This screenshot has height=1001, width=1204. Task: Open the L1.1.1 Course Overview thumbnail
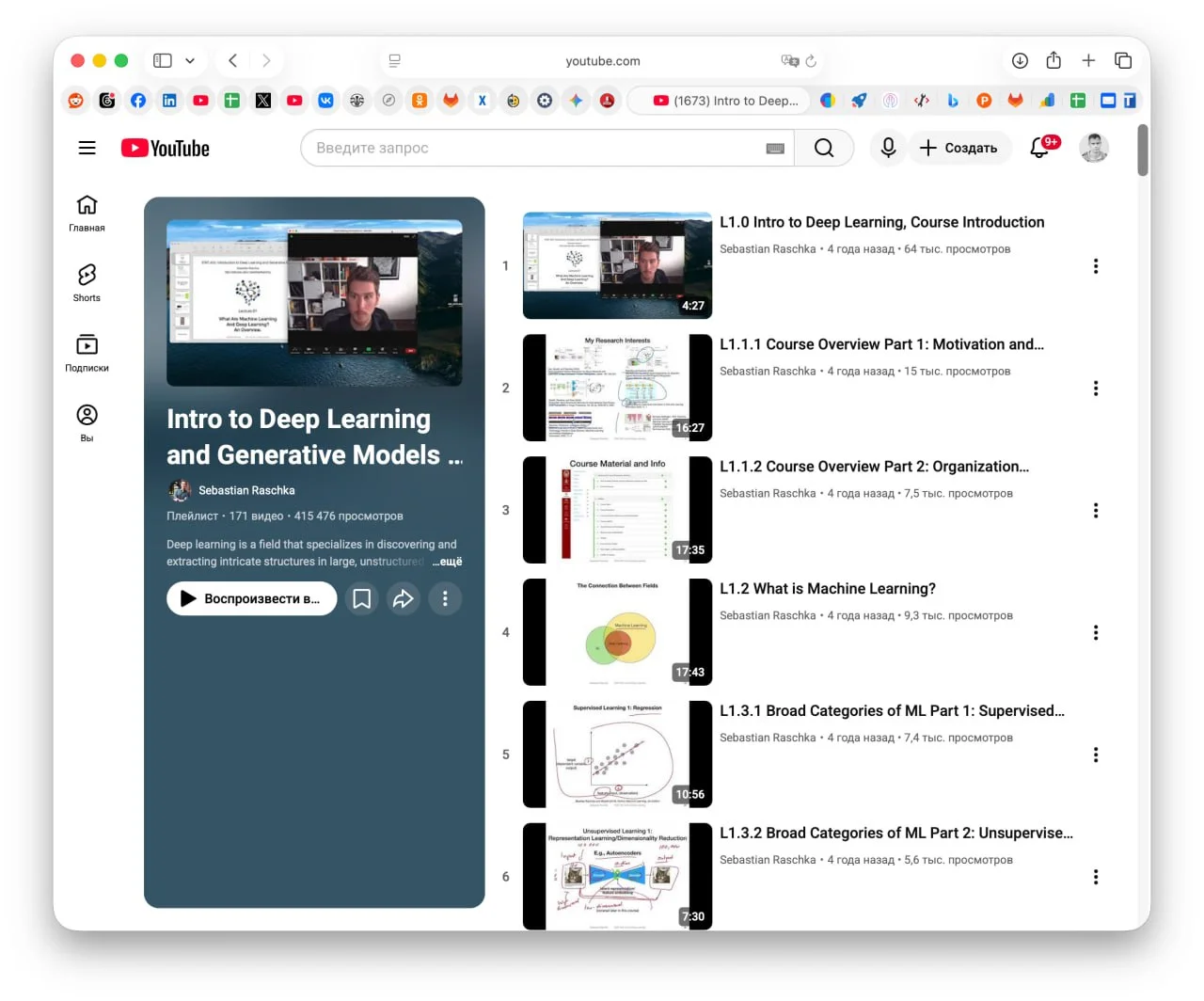617,388
